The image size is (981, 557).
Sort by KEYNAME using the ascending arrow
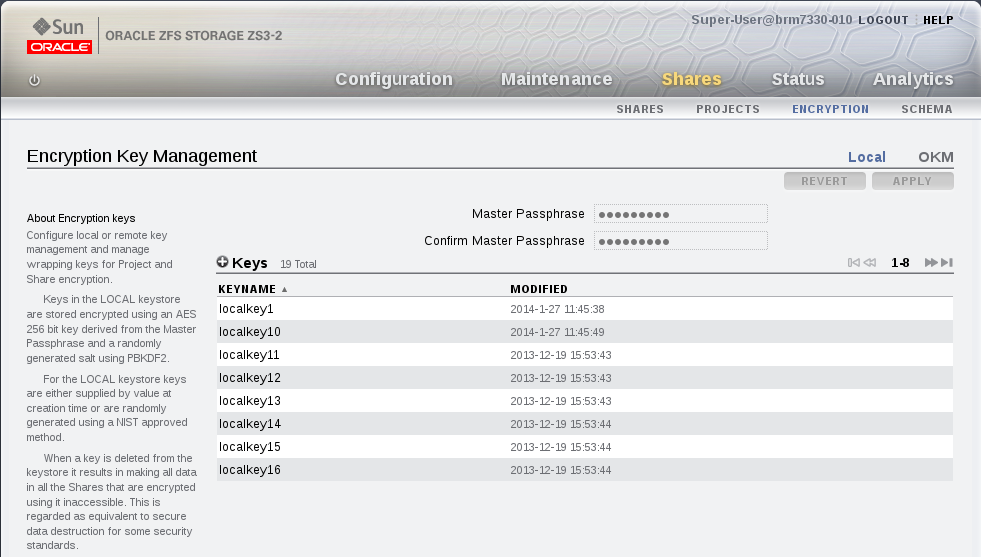coord(285,289)
